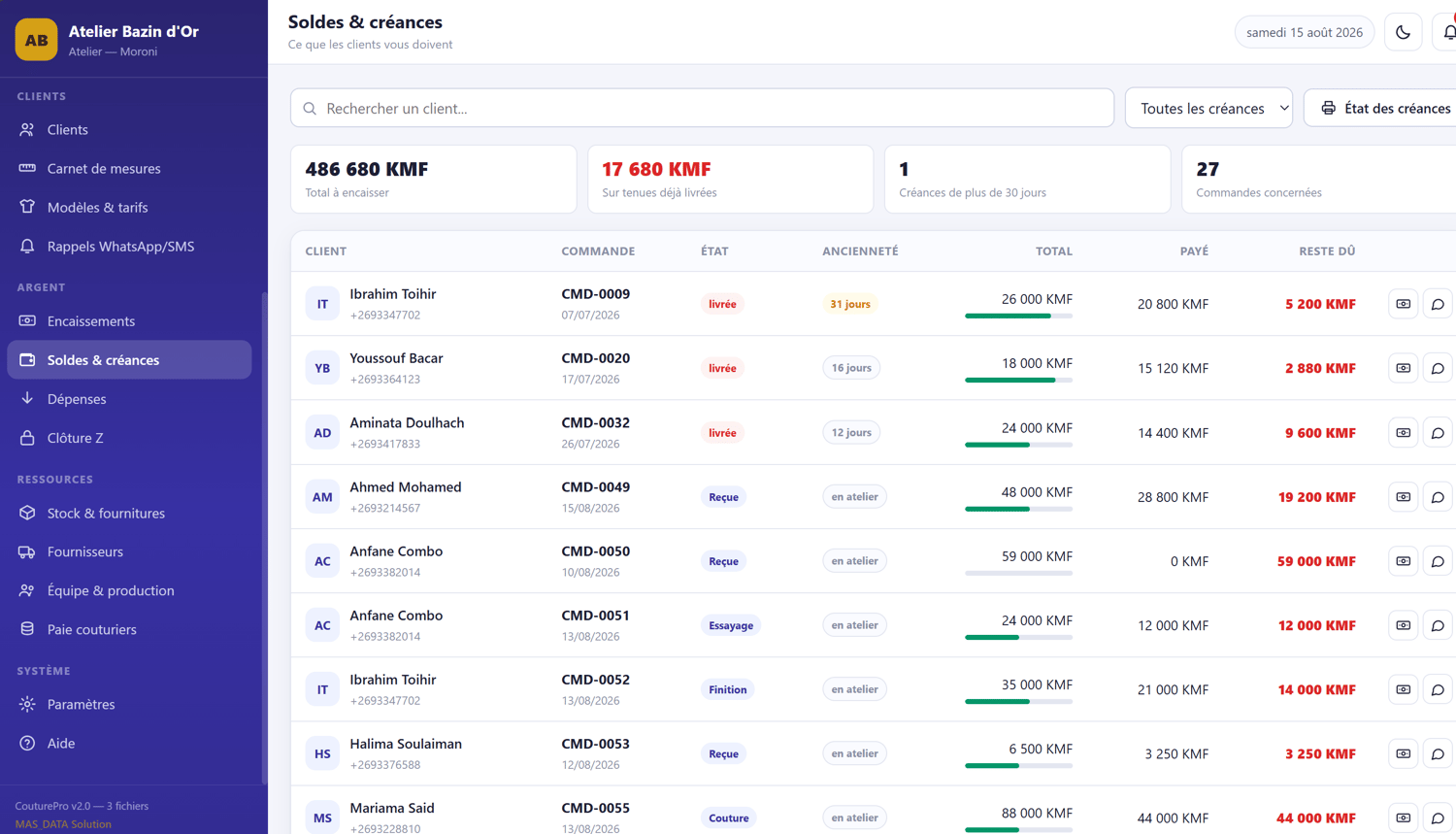Record payment for Ibrahim Toihir CMD-0009
This screenshot has height=834, width=1456.
(1403, 304)
